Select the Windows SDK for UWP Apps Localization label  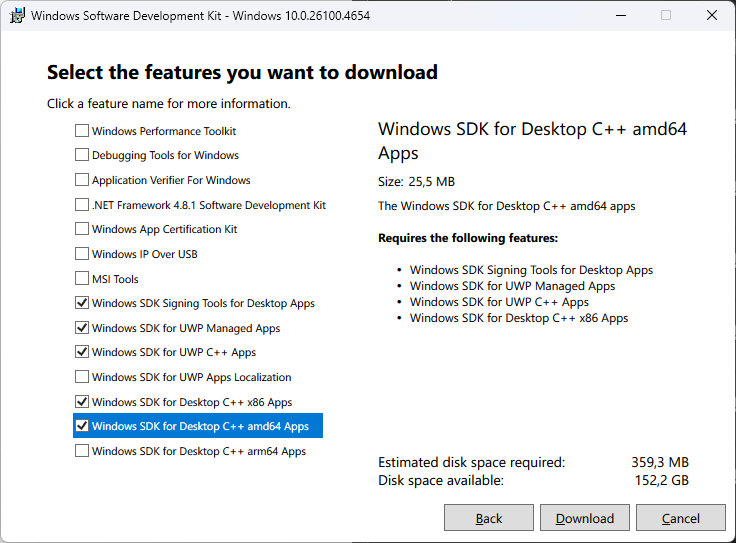[192, 377]
